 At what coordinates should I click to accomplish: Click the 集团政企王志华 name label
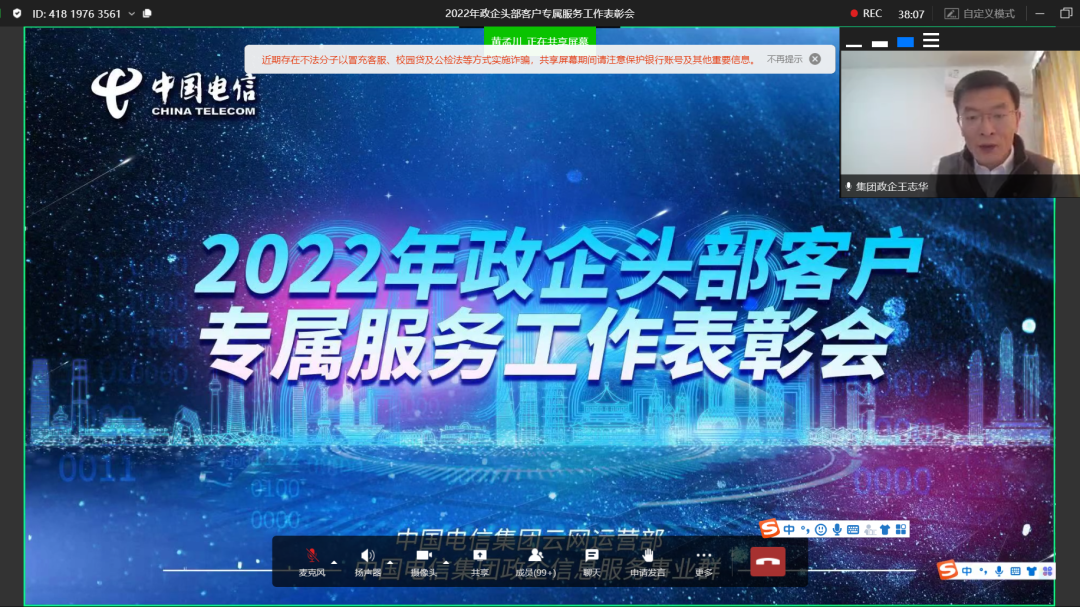892,187
